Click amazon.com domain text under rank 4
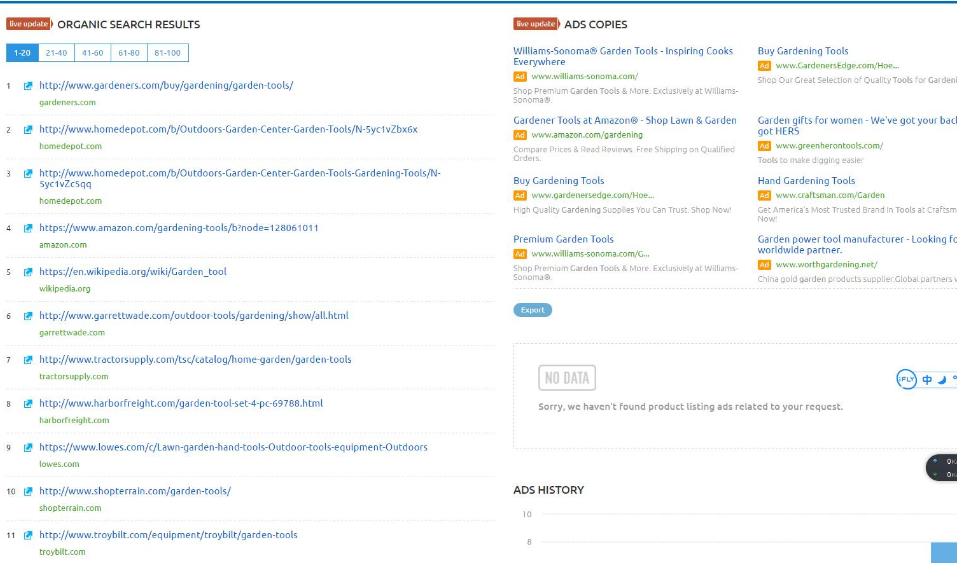The image size is (957, 582). [63, 245]
